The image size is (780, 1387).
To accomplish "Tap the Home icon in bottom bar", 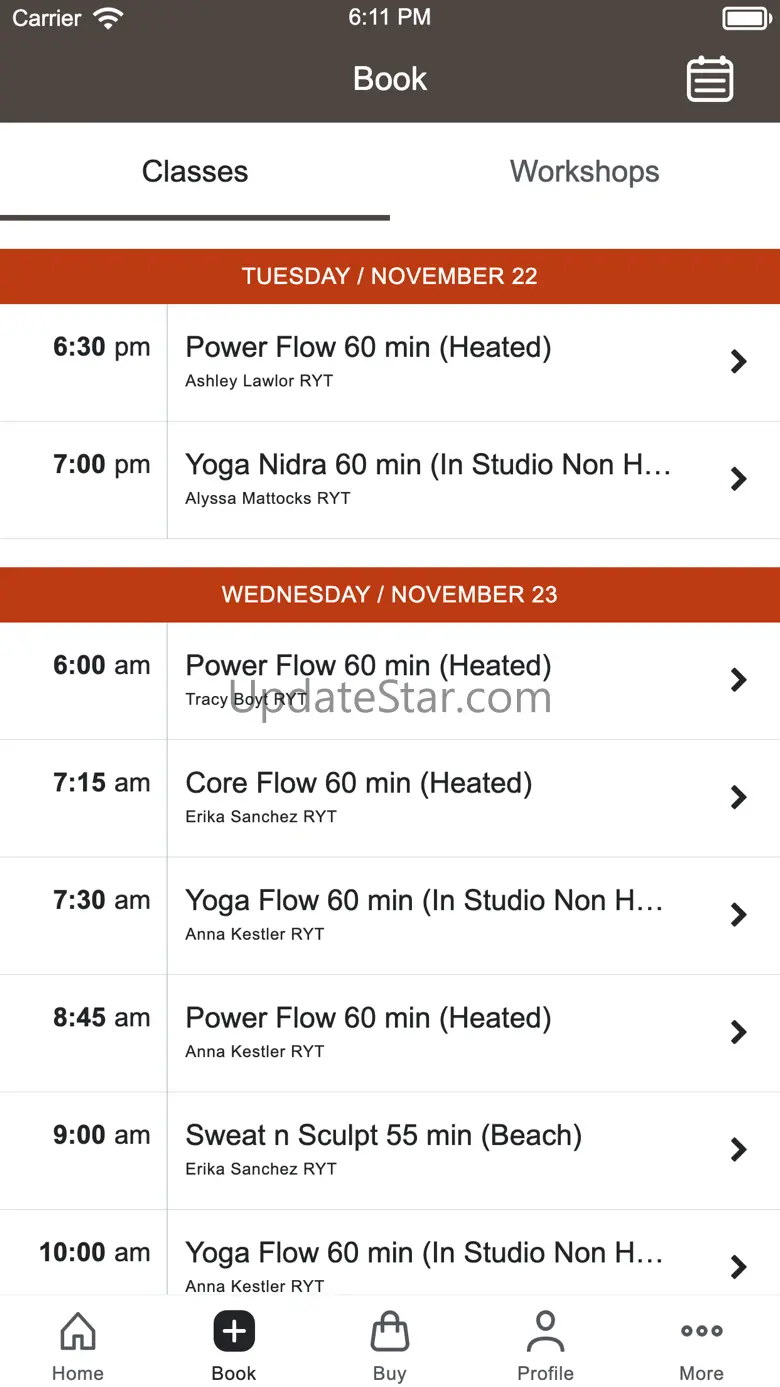I will [78, 1332].
